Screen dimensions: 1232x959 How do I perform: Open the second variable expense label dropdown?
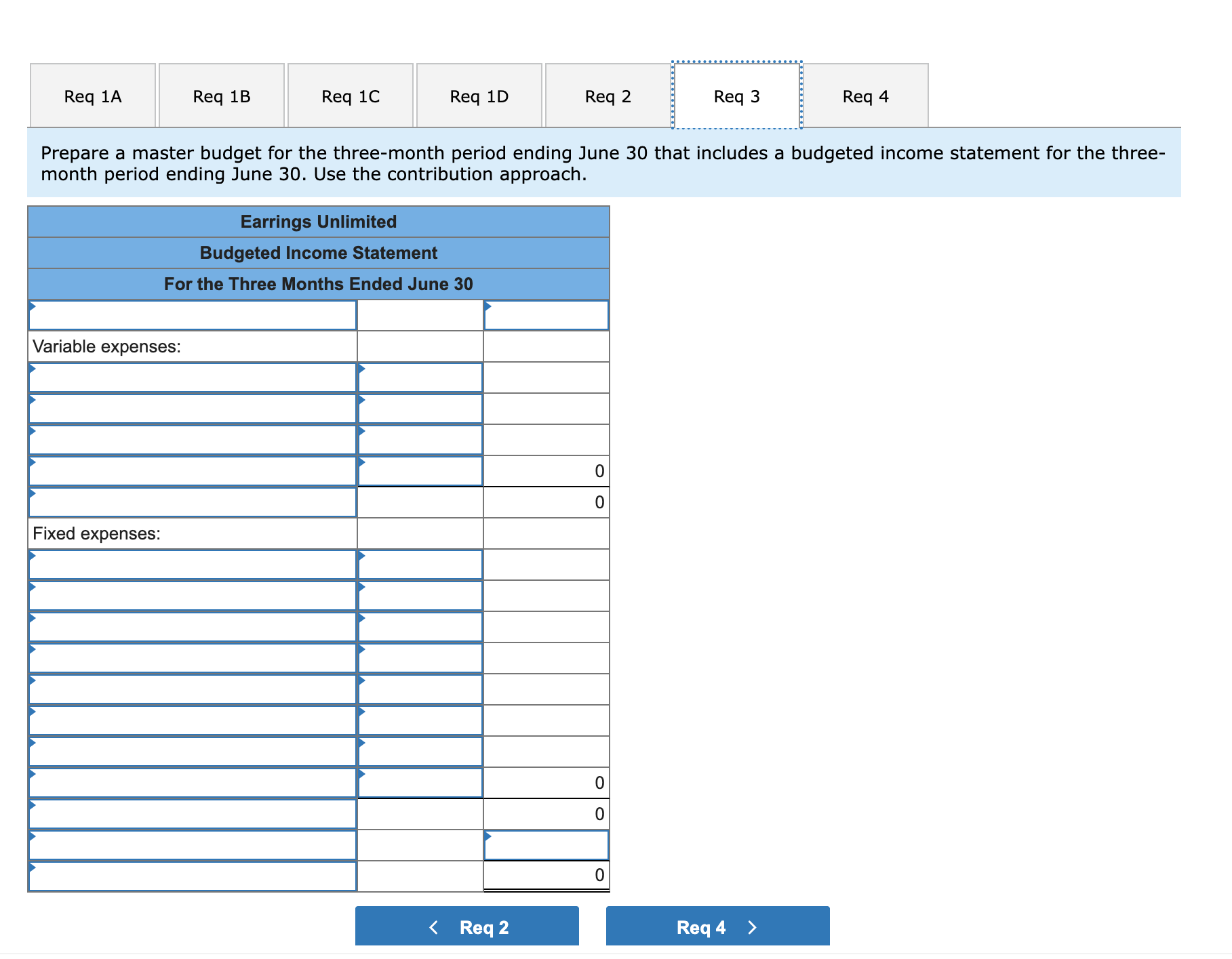click(192, 408)
